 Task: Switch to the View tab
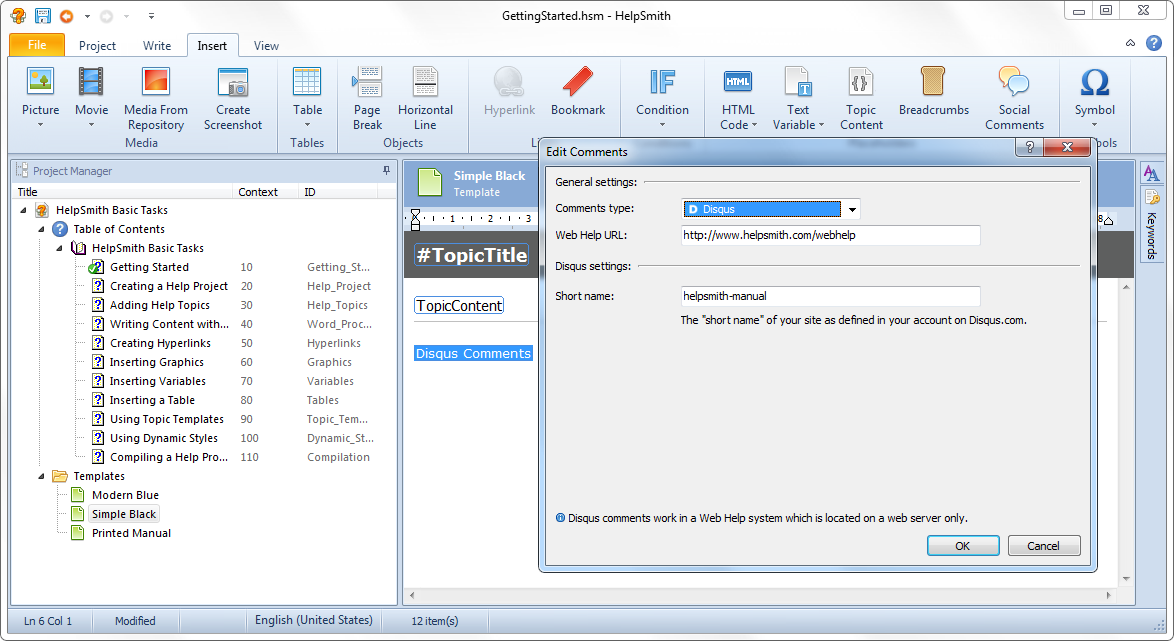[x=266, y=46]
